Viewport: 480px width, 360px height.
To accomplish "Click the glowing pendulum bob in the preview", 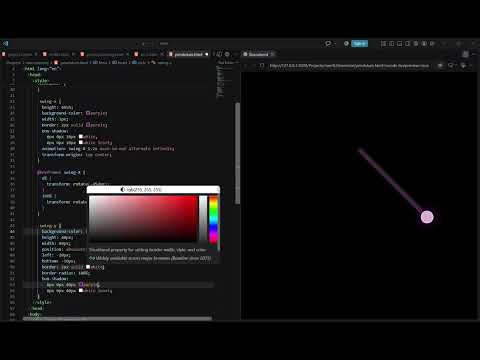I will click(427, 217).
